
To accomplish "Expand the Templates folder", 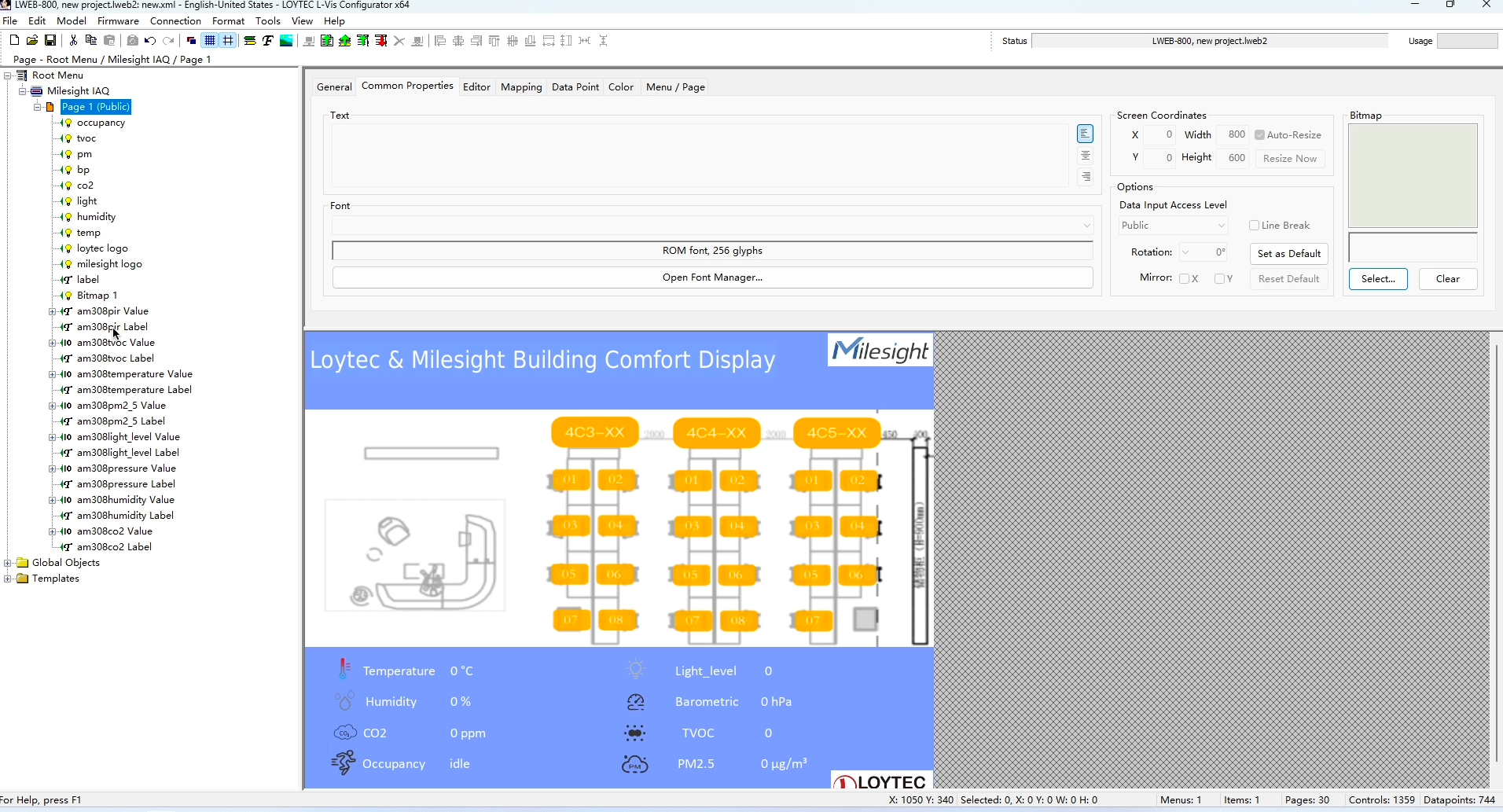I will click(x=8, y=579).
